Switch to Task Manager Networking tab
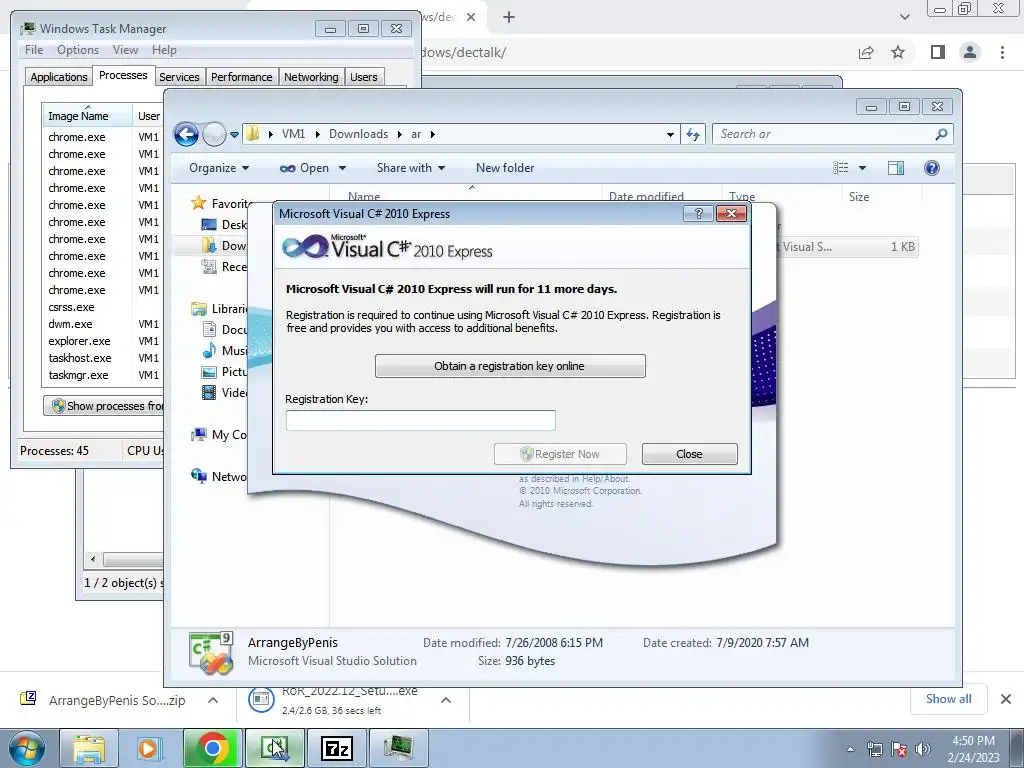The width and height of the screenshot is (1024, 768). pos(311,77)
